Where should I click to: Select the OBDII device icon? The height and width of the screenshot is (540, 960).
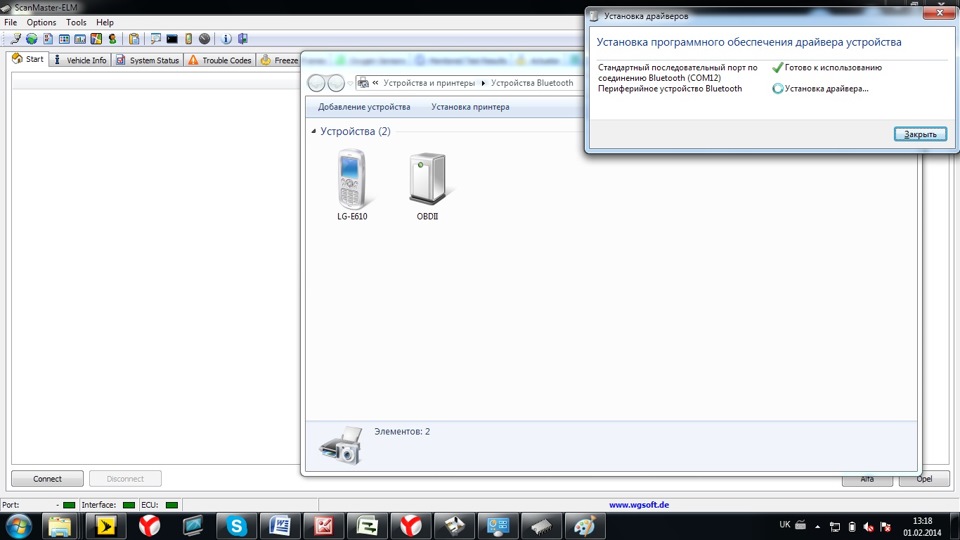pos(427,186)
